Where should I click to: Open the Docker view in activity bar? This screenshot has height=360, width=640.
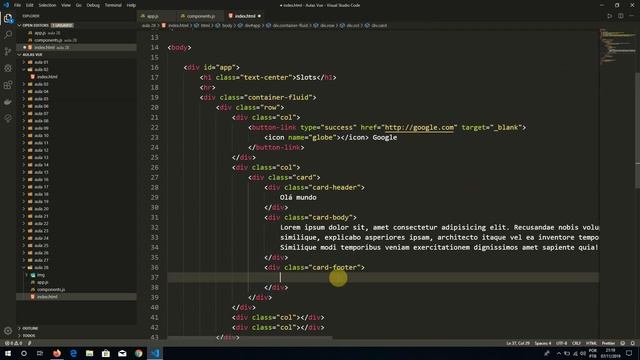8,102
